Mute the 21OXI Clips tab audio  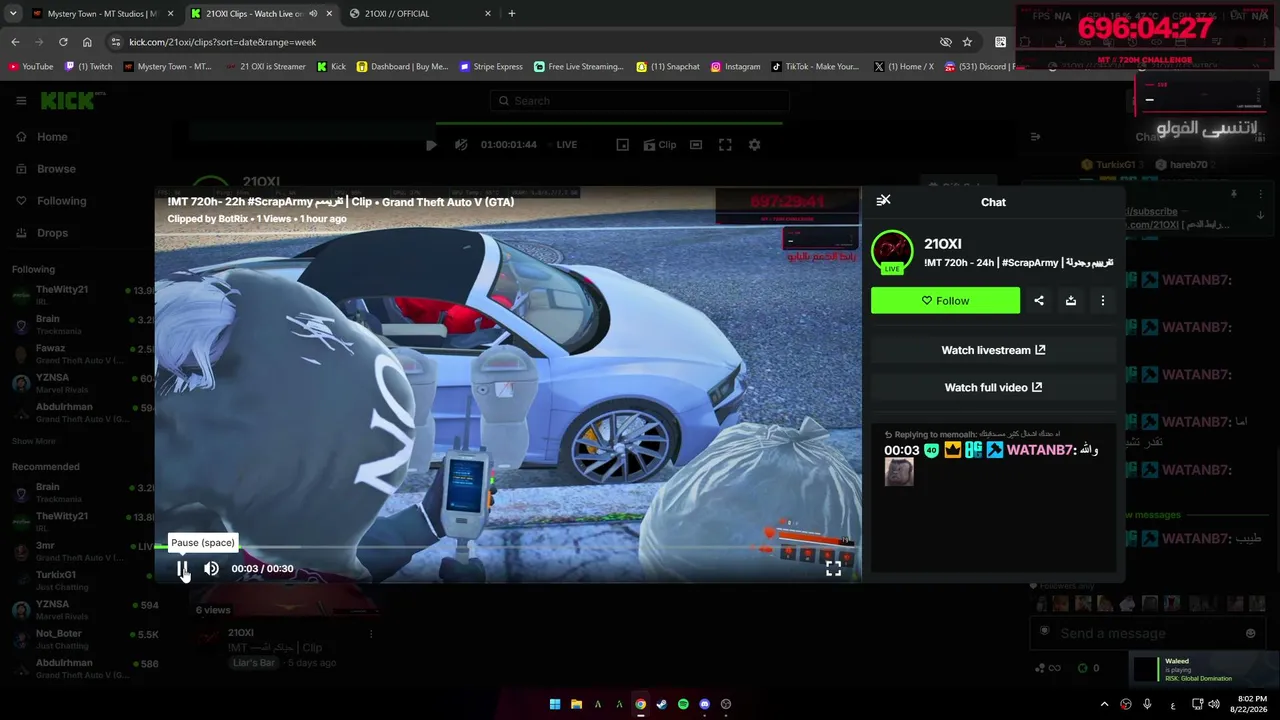pos(314,14)
